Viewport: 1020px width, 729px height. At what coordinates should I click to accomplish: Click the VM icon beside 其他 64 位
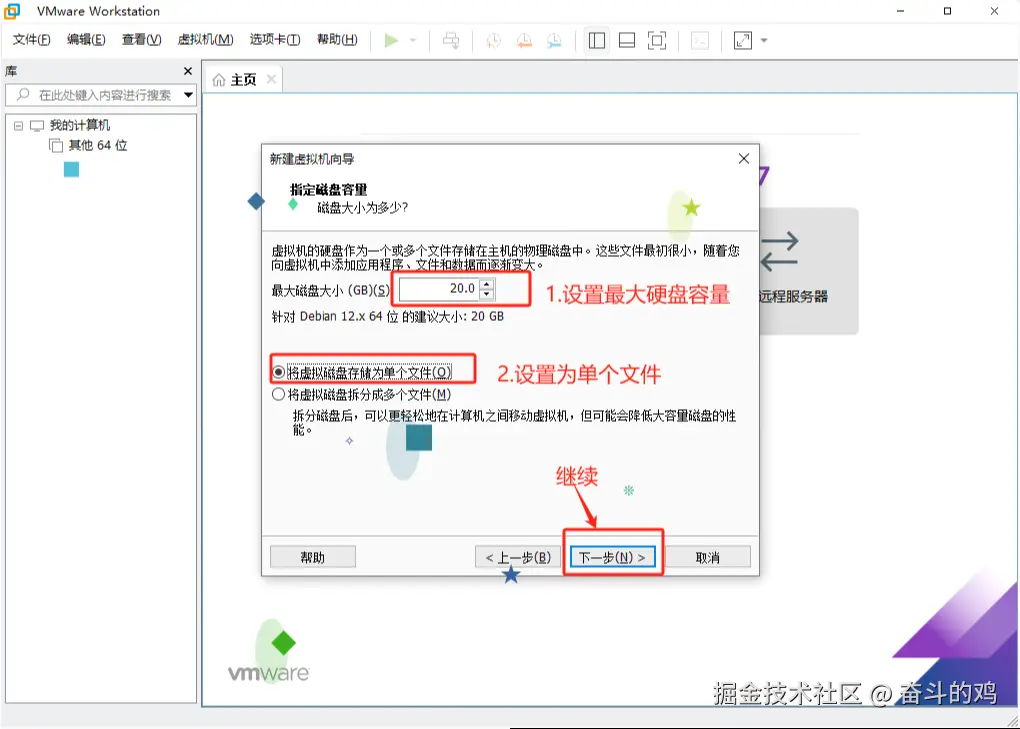pos(56,146)
